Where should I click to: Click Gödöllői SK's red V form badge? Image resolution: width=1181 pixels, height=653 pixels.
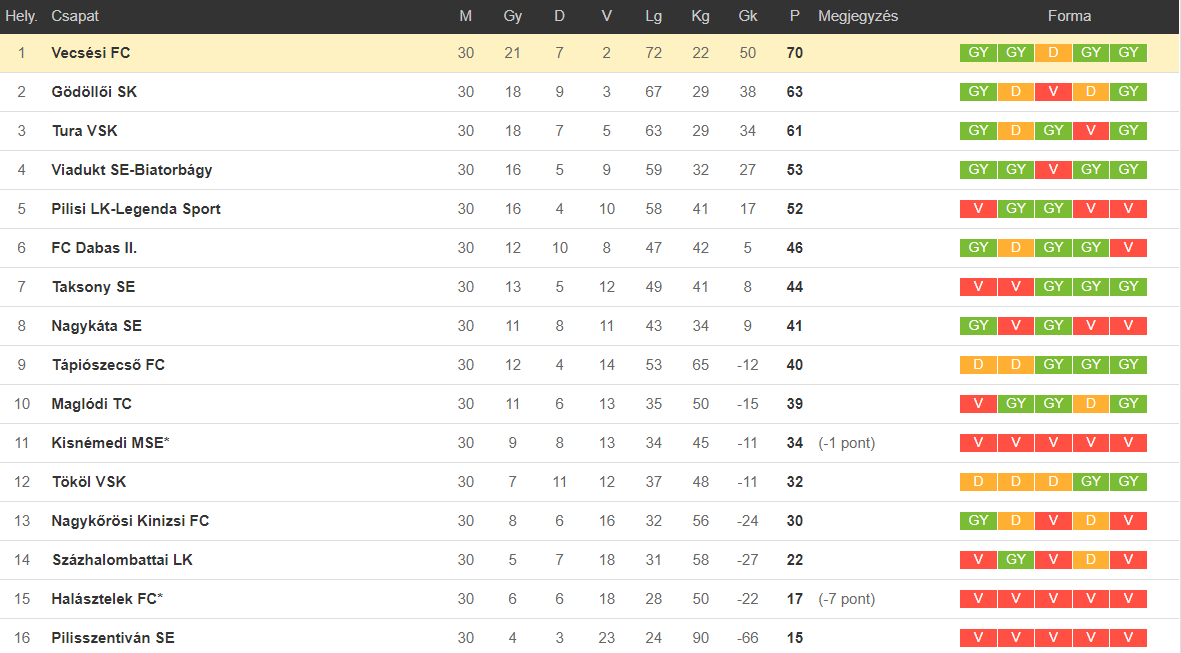coord(1053,92)
